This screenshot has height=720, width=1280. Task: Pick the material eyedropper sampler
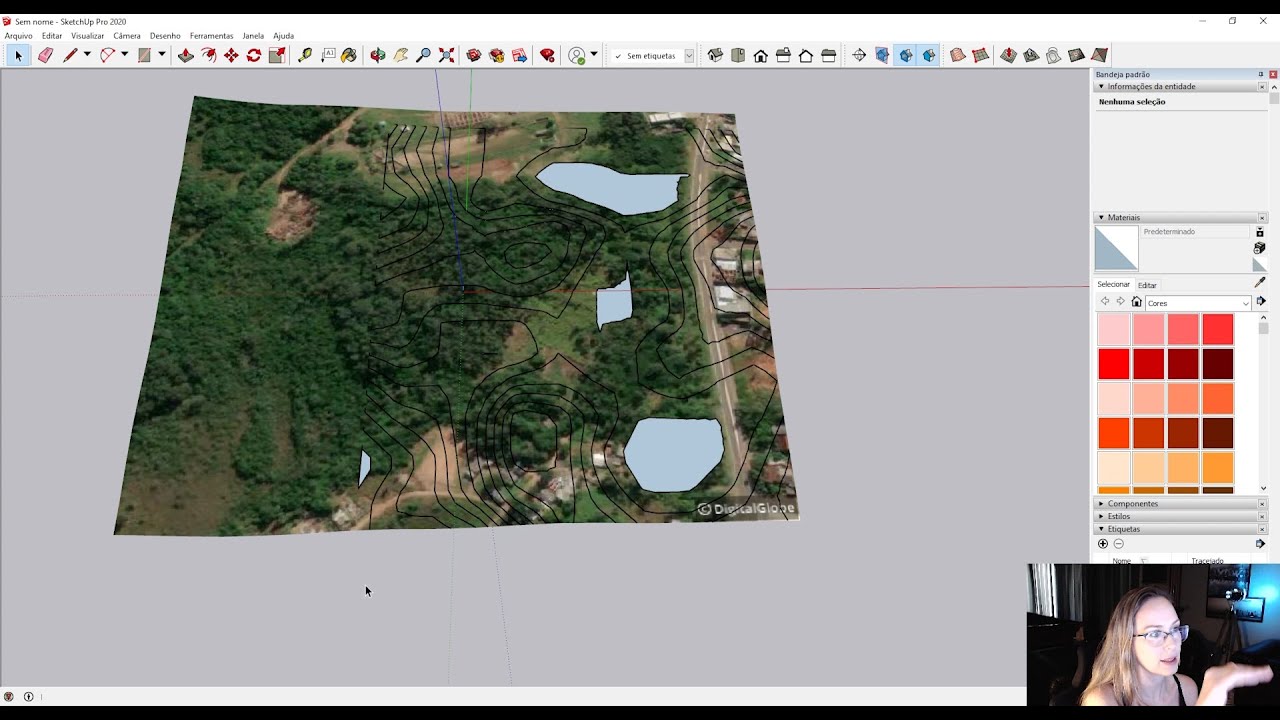[x=1260, y=283]
